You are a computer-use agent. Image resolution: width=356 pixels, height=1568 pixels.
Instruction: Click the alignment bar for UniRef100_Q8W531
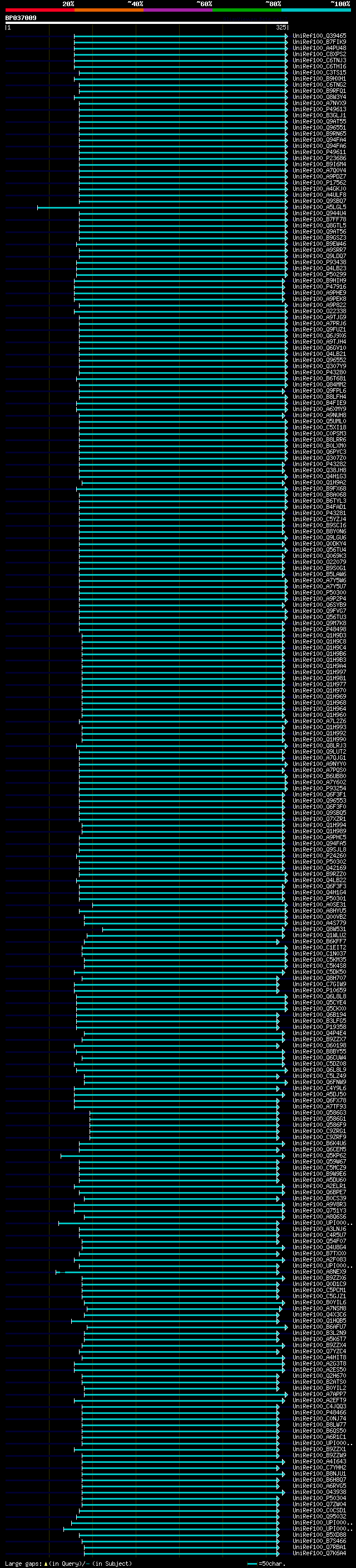(x=194, y=929)
